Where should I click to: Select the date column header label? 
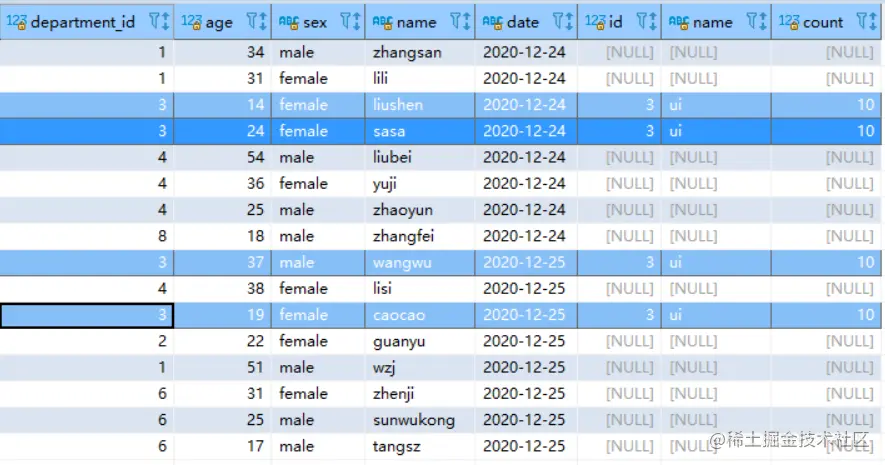coord(523,23)
